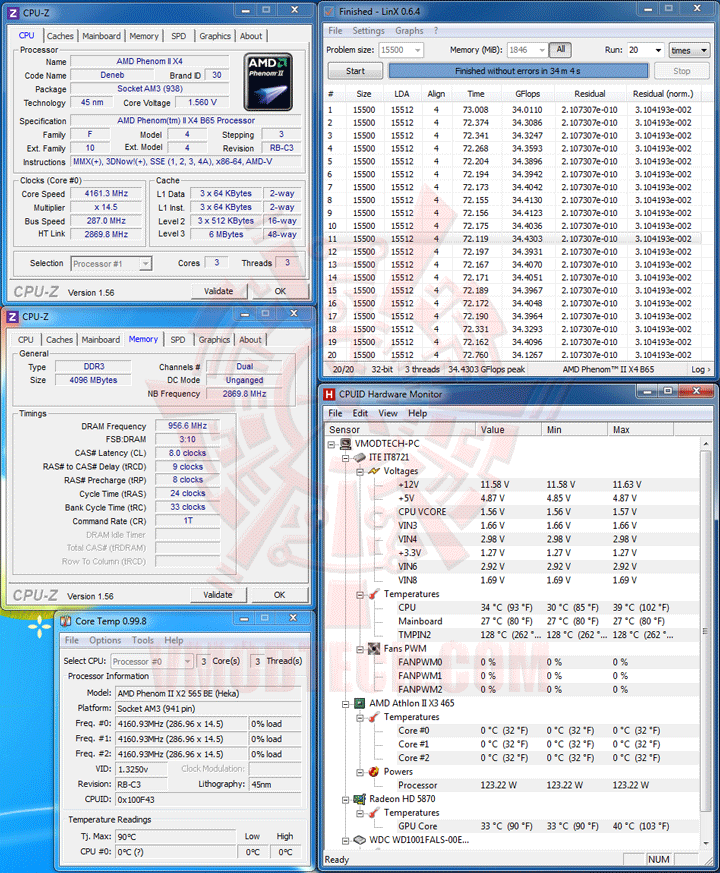
Task: Click the Hardware Monitor red H title icon
Action: coord(329,394)
